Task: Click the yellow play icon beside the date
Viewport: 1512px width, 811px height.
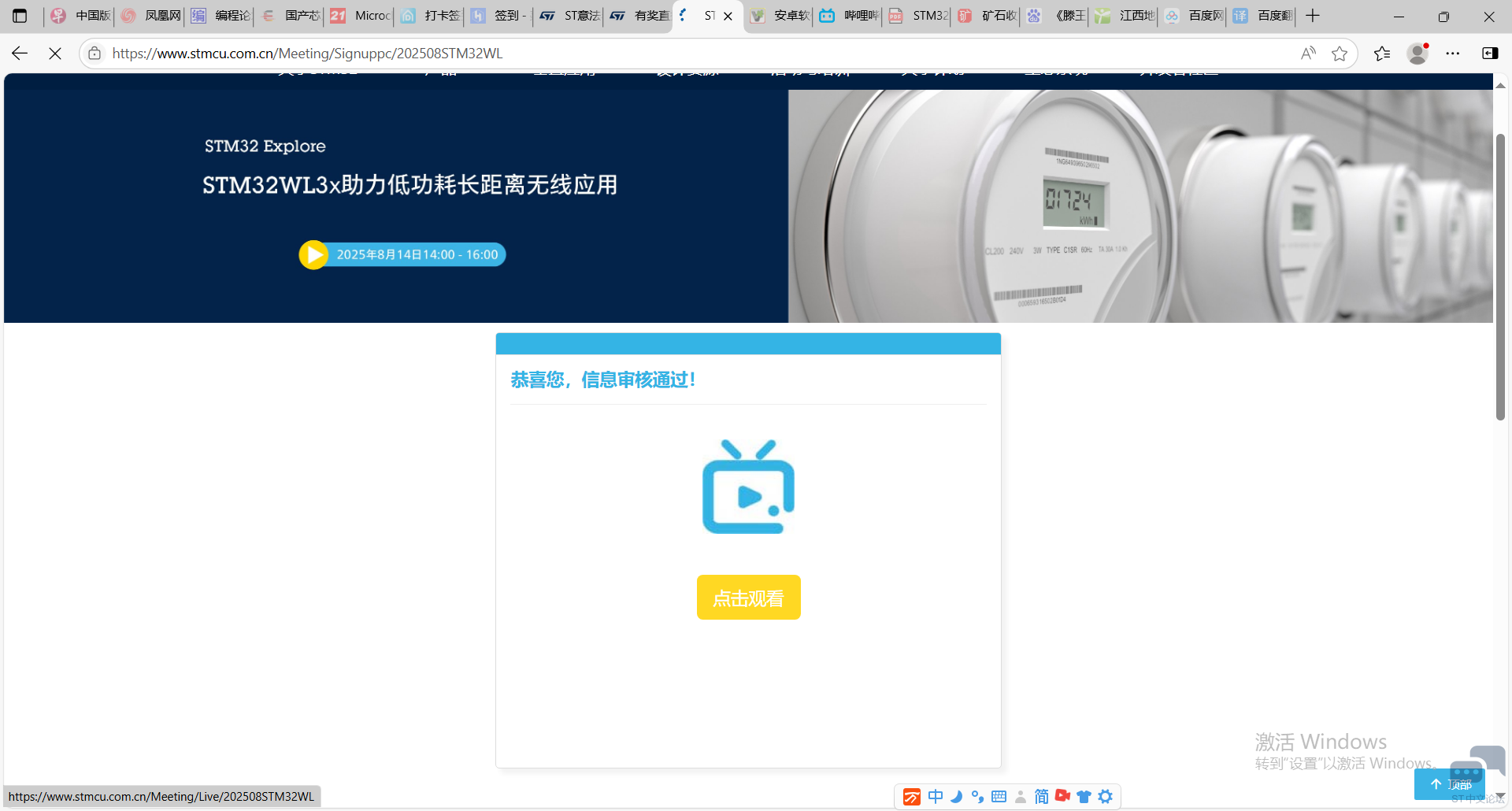Action: 313,254
